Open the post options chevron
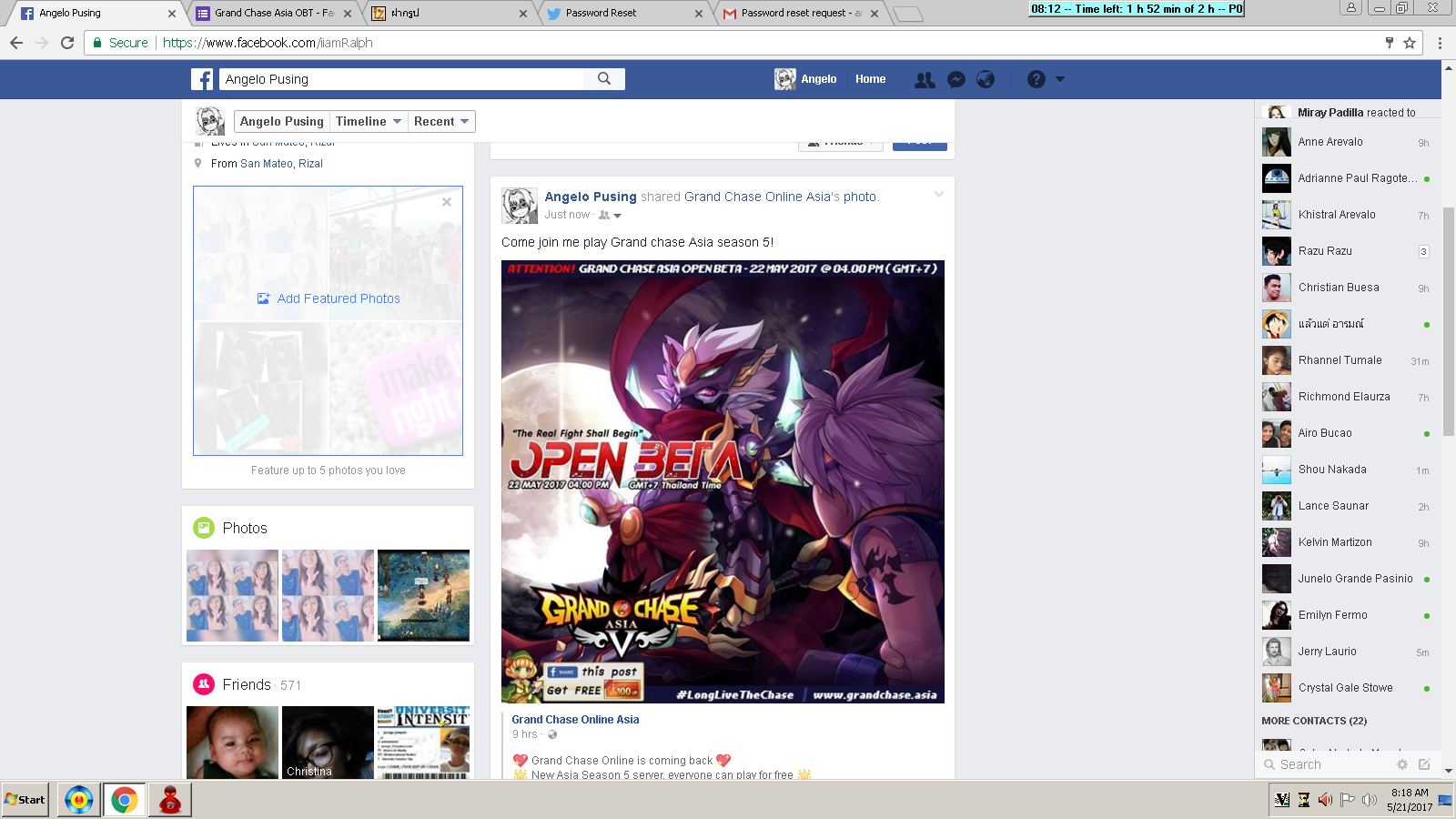This screenshot has width=1456, height=819. click(x=939, y=194)
